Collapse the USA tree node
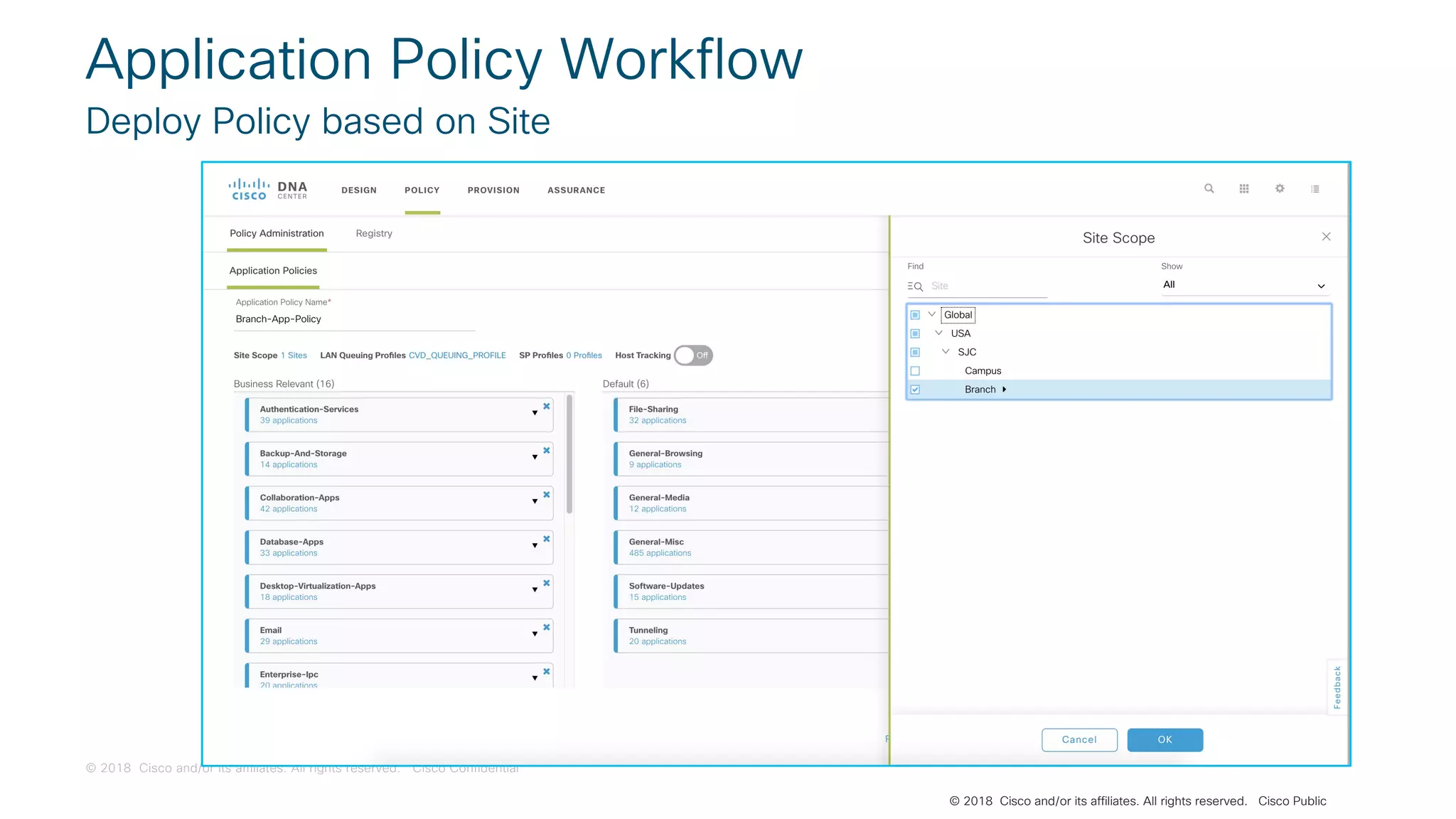Screen dimensions: 1456x819 [938, 333]
